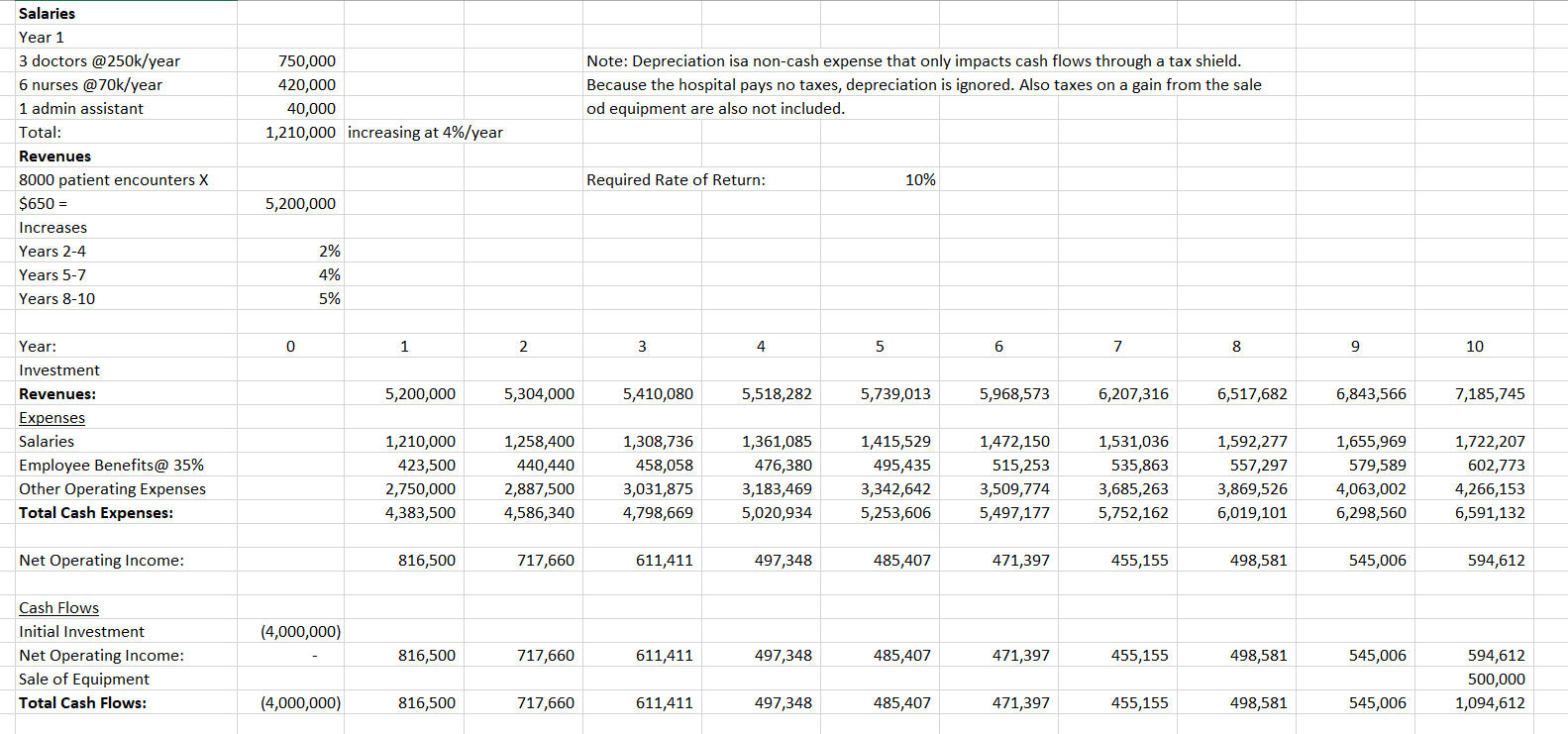
Task: Select the Required Rate of Return 10% cell
Action: (920, 179)
